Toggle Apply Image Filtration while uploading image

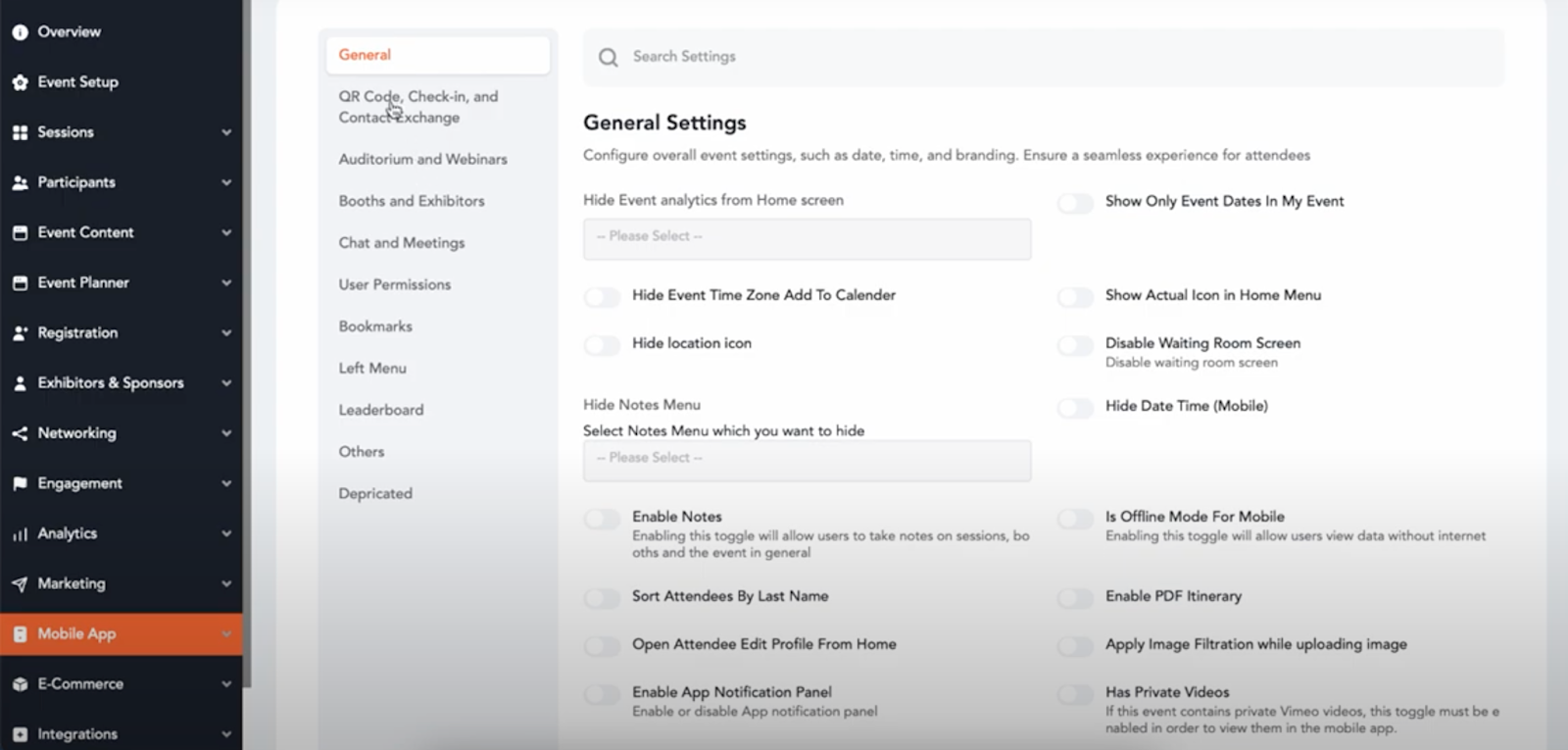(1075, 645)
